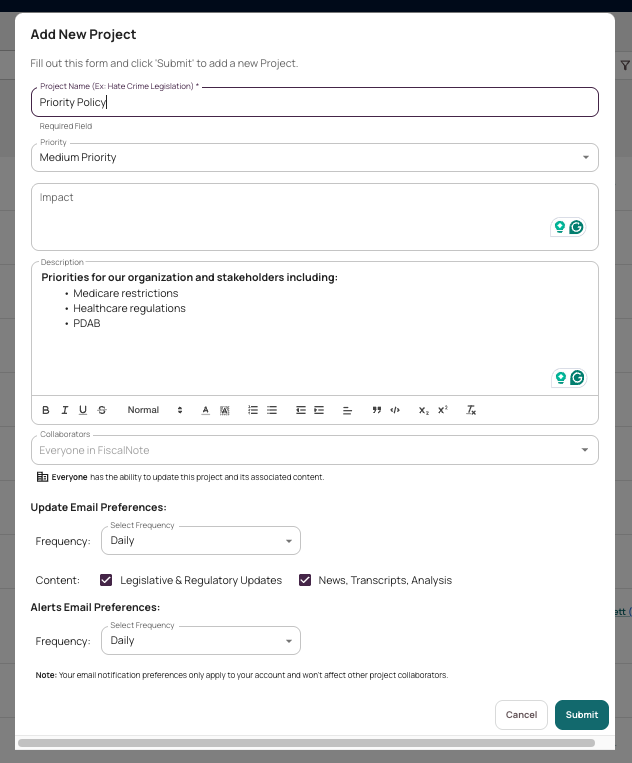Click the filter icon behind the dialog

625,65
